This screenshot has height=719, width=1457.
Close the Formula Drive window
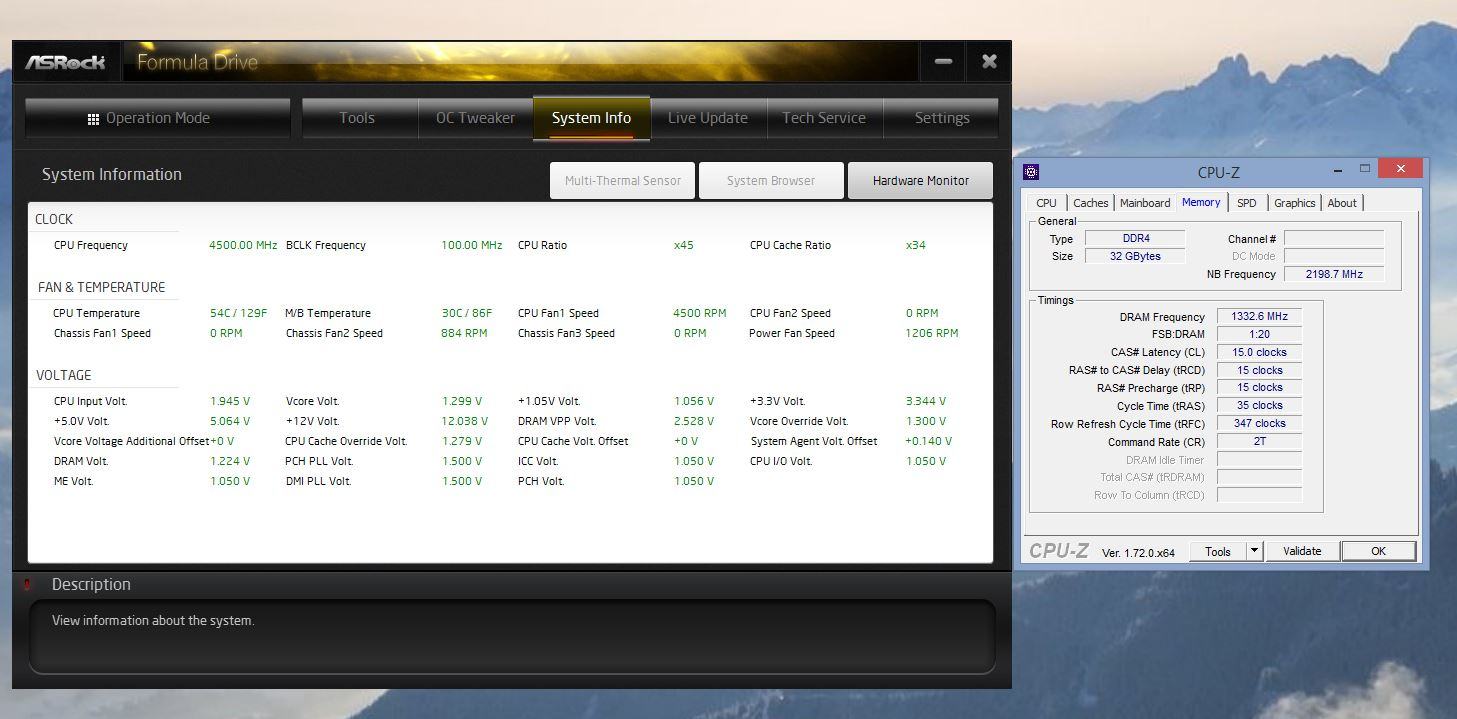(x=989, y=62)
